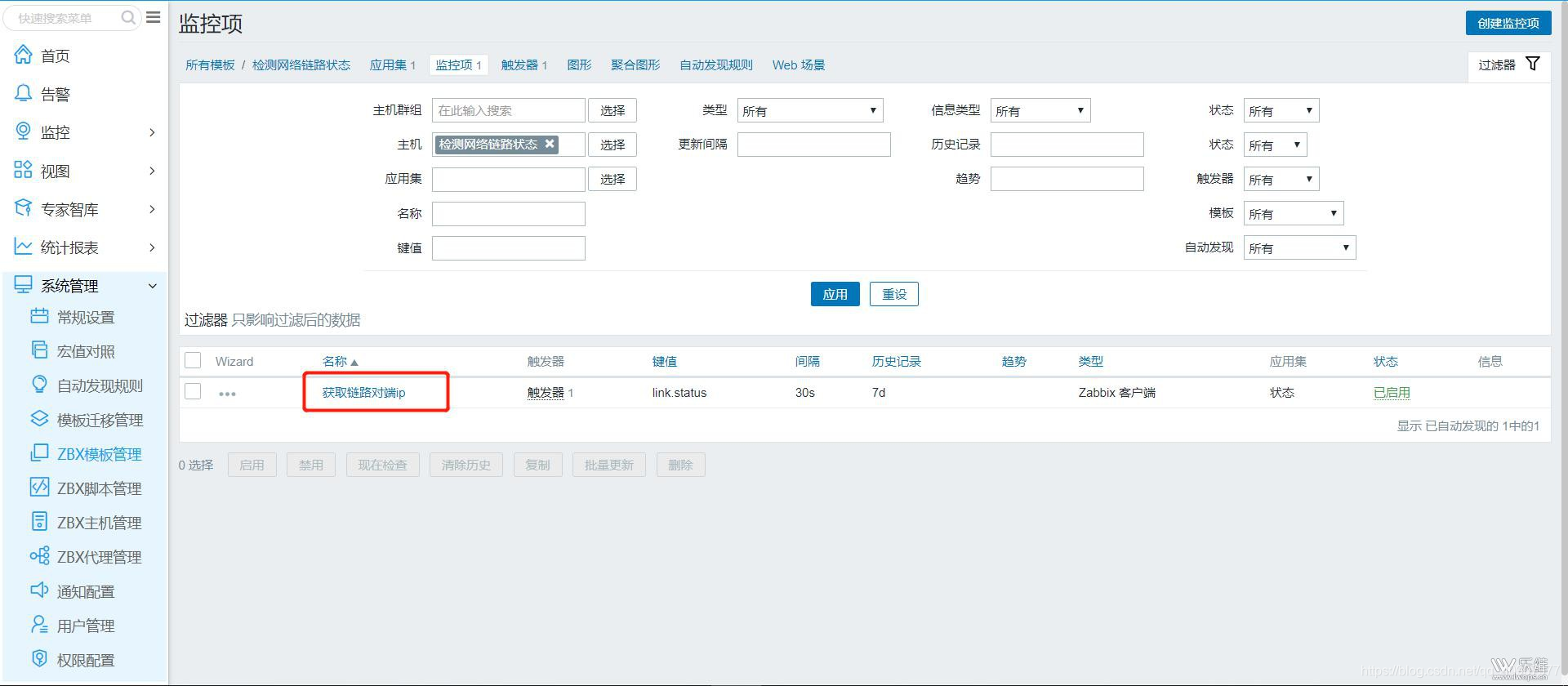This screenshot has width=1568, height=686.
Task: Switch to 图形 tab
Action: coord(579,65)
